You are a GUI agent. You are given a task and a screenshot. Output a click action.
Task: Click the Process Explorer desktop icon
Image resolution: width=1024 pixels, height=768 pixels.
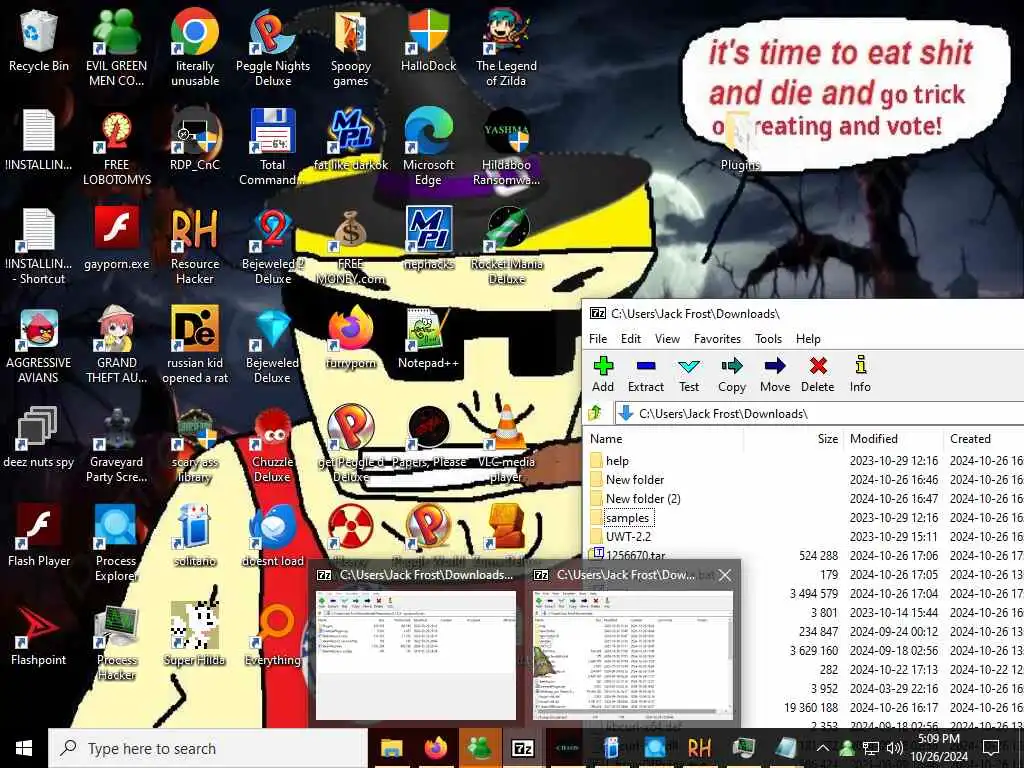point(116,543)
